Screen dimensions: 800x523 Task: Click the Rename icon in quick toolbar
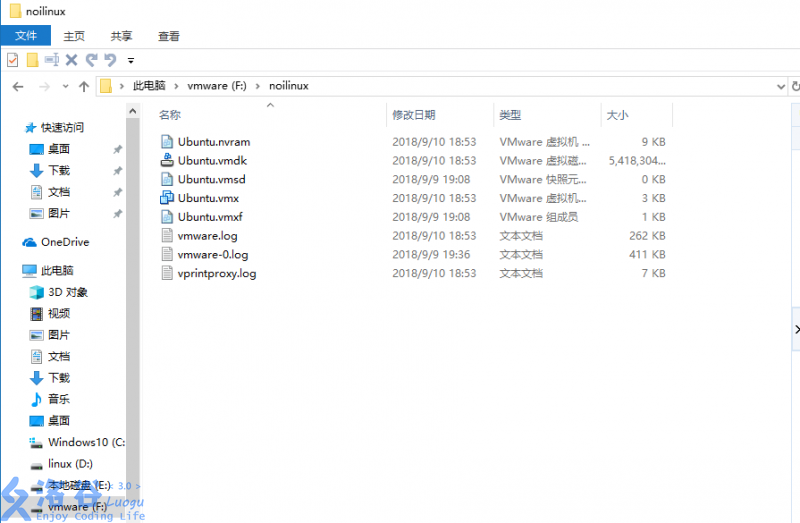point(52,60)
